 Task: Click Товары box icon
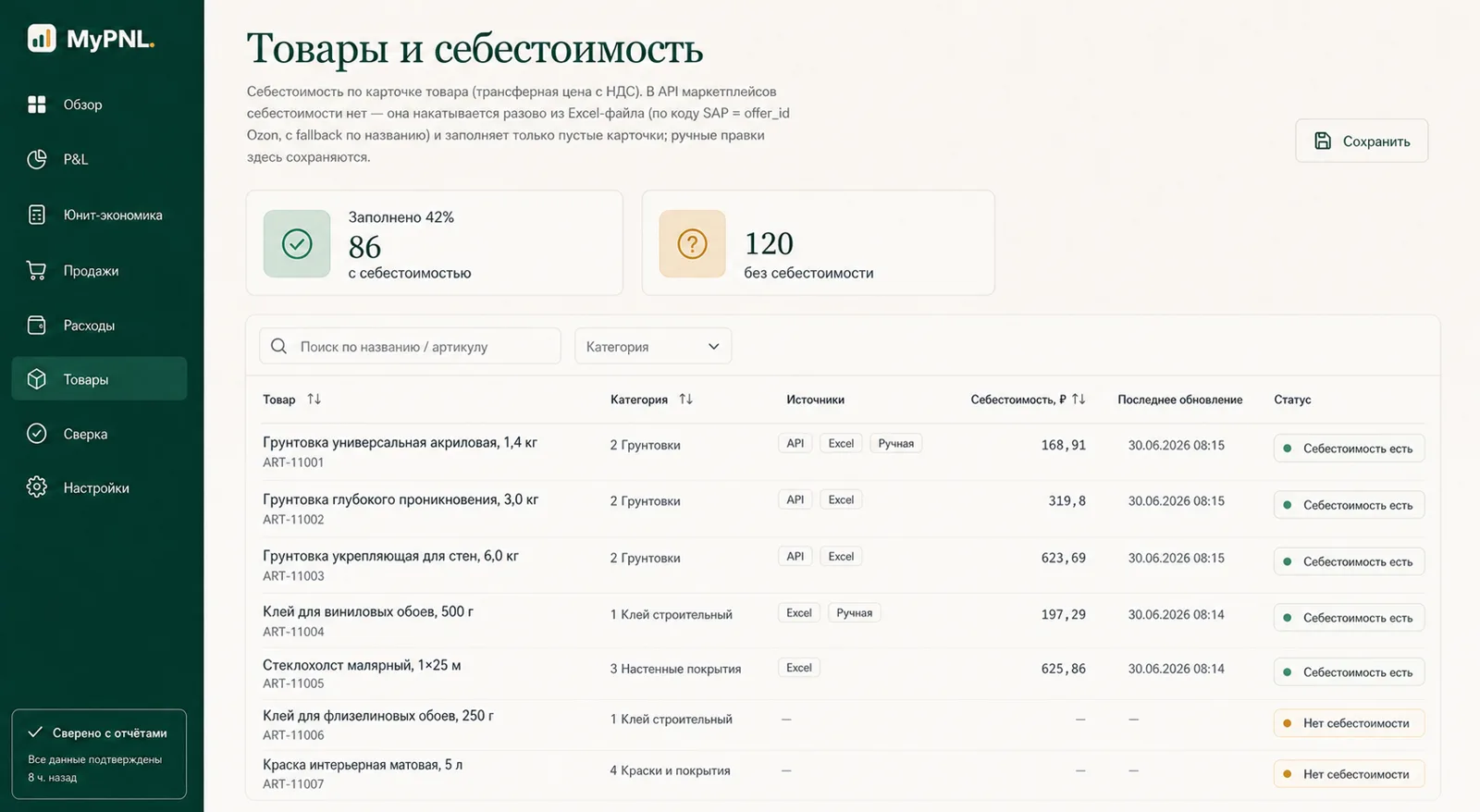[37, 379]
